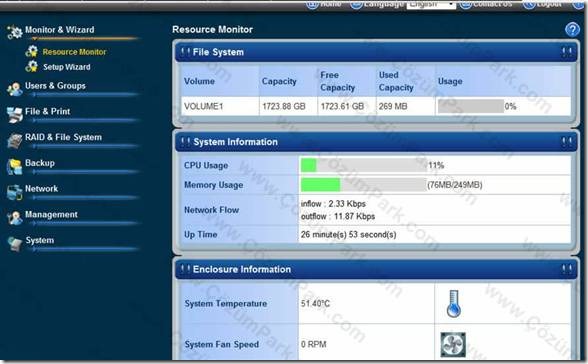Collapse File System panel via right header icon
This screenshot has height=364, width=588.
point(567,52)
